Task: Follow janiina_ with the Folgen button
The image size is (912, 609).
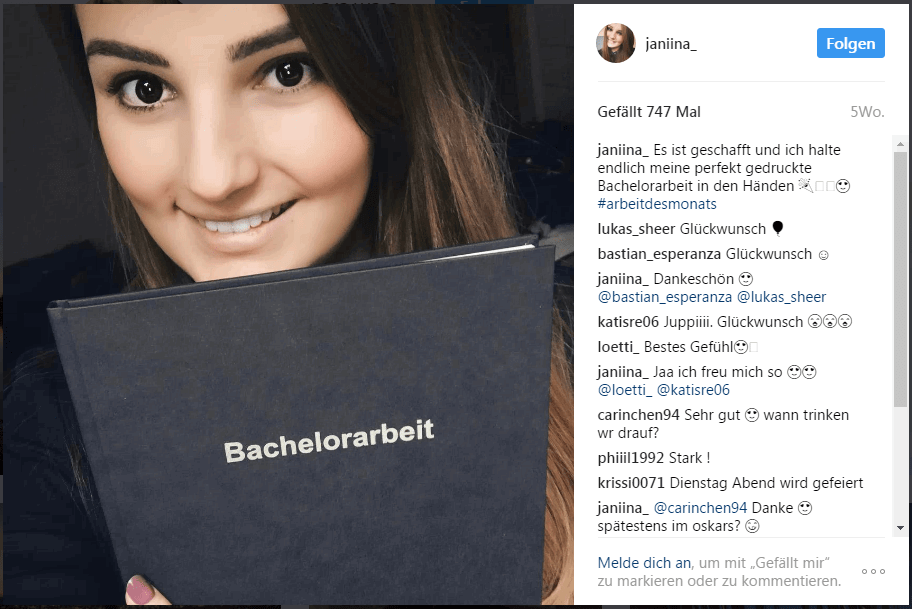Action: click(850, 43)
